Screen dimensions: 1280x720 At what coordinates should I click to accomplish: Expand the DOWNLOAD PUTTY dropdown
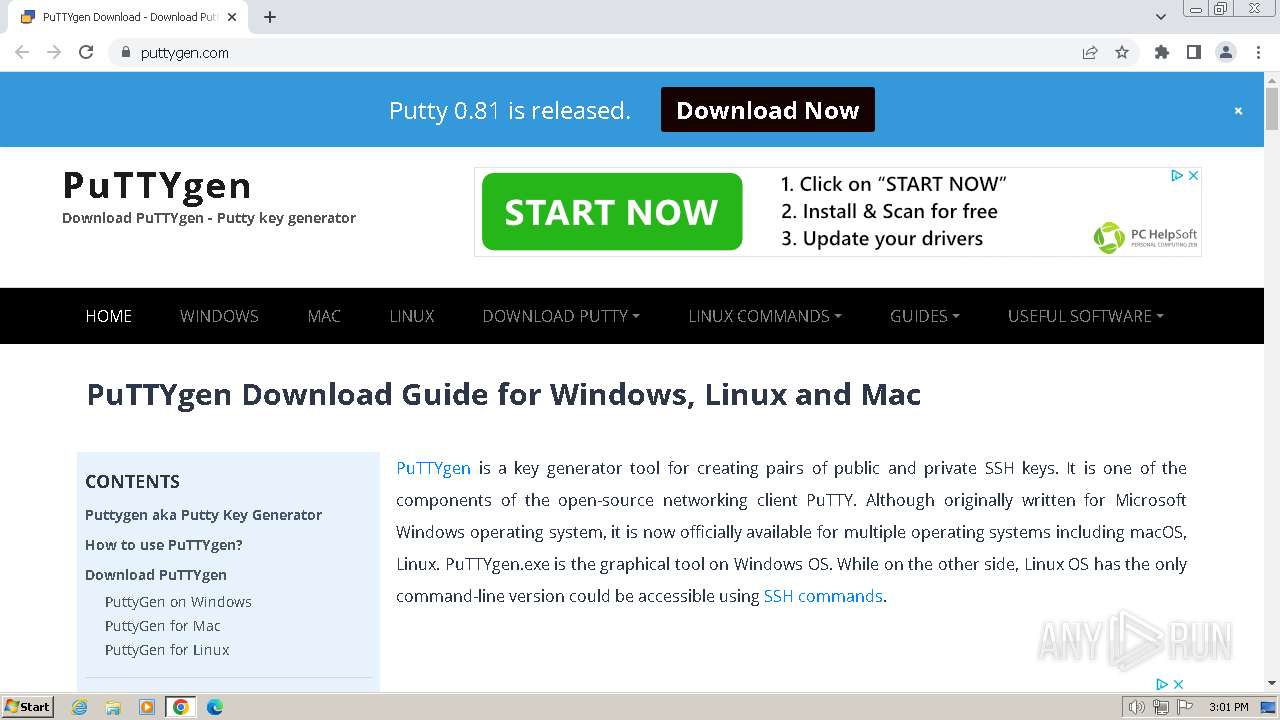(x=561, y=316)
